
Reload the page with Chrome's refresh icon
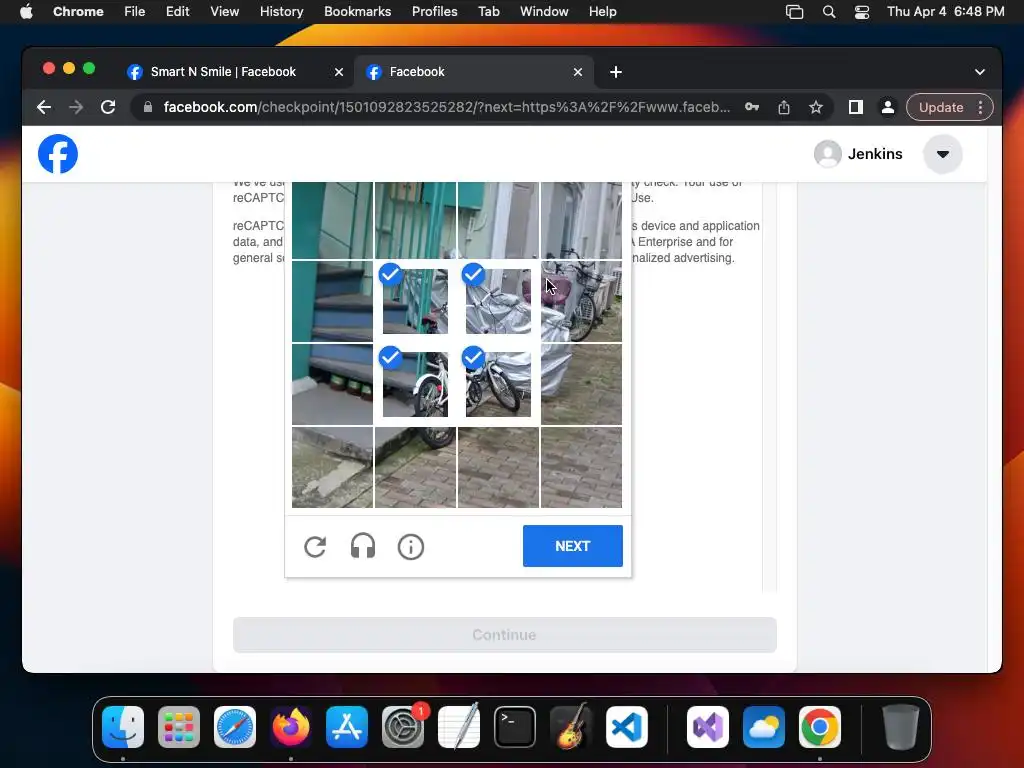[108, 107]
